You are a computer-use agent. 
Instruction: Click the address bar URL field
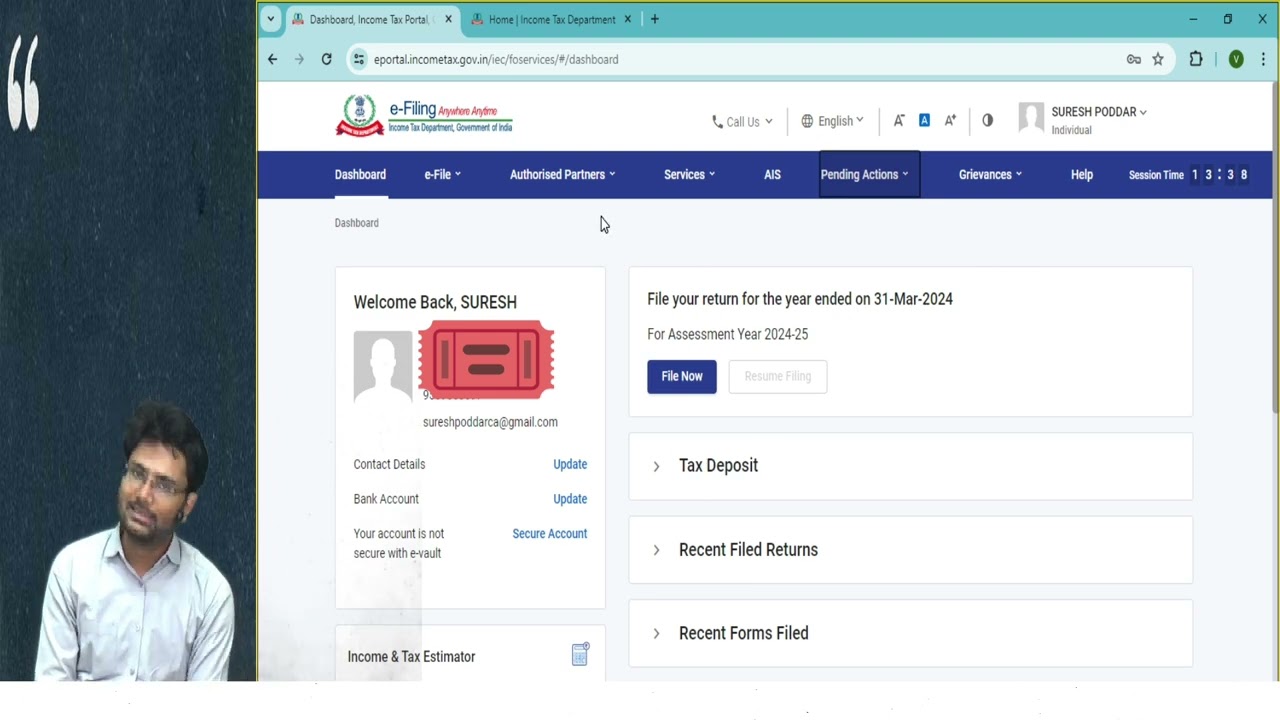(x=740, y=59)
